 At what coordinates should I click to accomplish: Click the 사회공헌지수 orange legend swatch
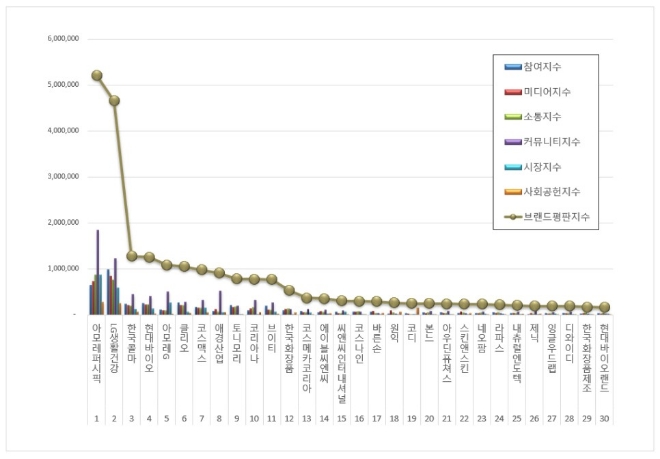(x=511, y=191)
